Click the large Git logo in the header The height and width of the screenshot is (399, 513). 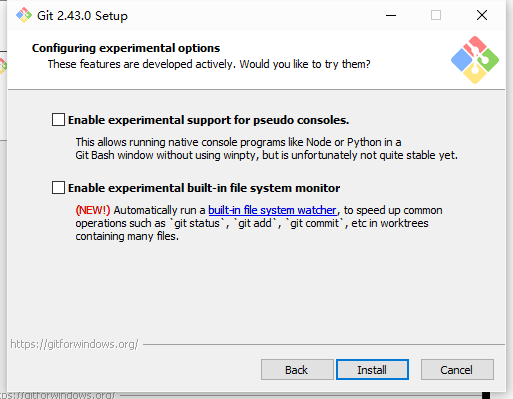pyautogui.click(x=475, y=60)
